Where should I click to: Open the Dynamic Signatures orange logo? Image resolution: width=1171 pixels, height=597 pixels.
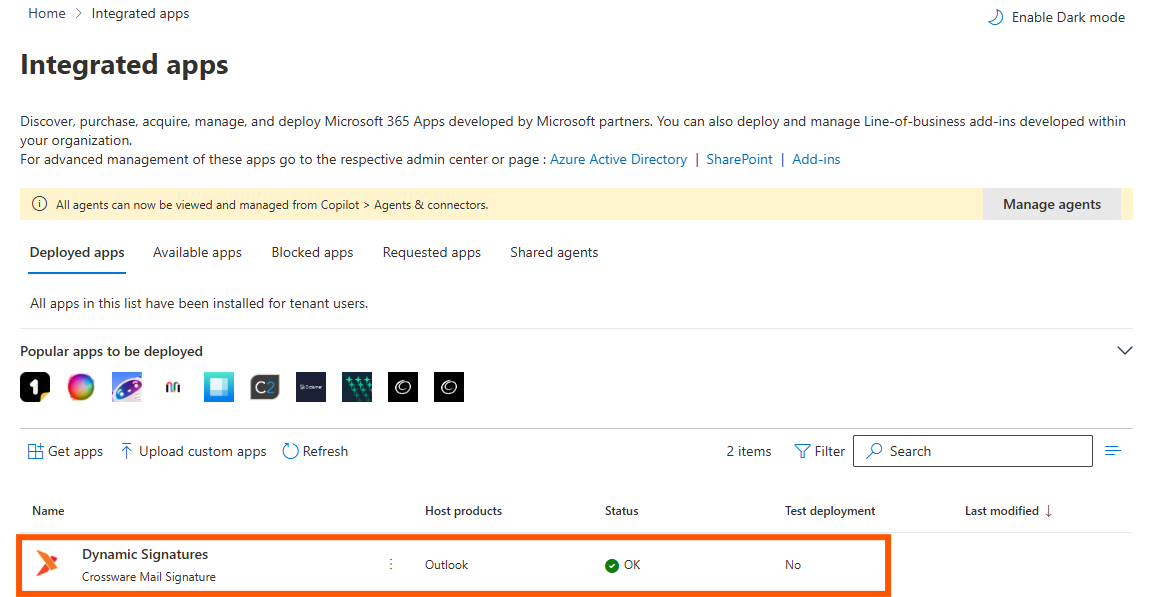pos(47,564)
